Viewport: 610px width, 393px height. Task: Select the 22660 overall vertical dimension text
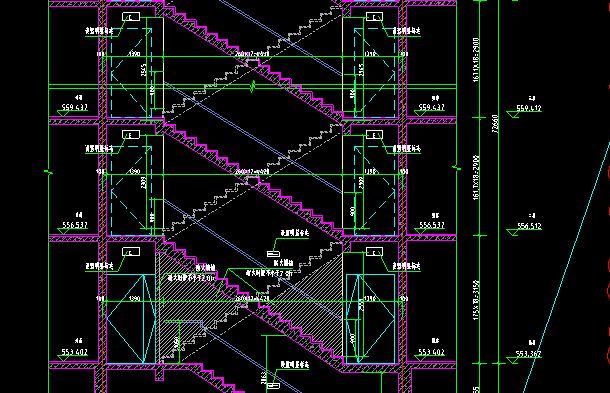click(495, 124)
